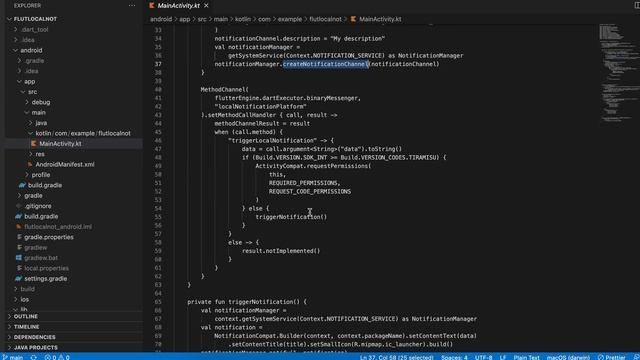Expand the OUTLINE section
Viewport: 640px width, 360px height.
point(25,316)
